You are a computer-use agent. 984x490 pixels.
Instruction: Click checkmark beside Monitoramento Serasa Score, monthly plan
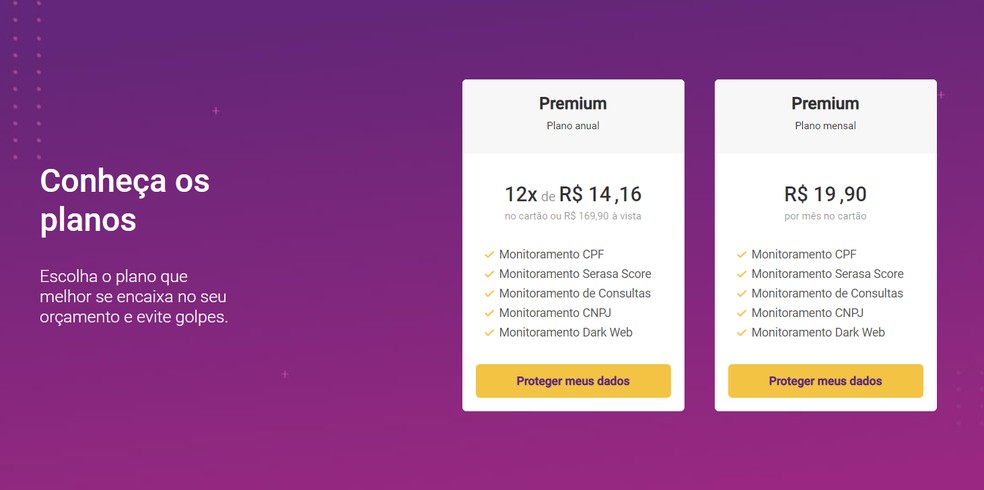point(741,274)
